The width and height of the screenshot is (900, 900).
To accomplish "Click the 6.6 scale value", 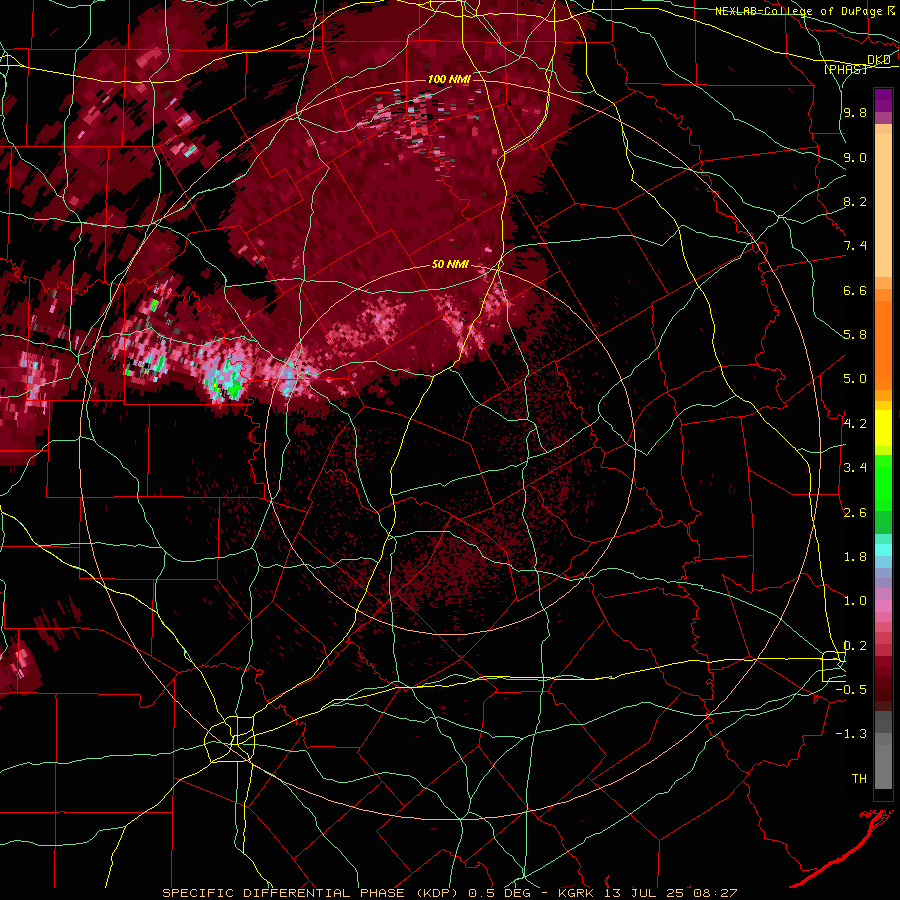I will point(855,290).
